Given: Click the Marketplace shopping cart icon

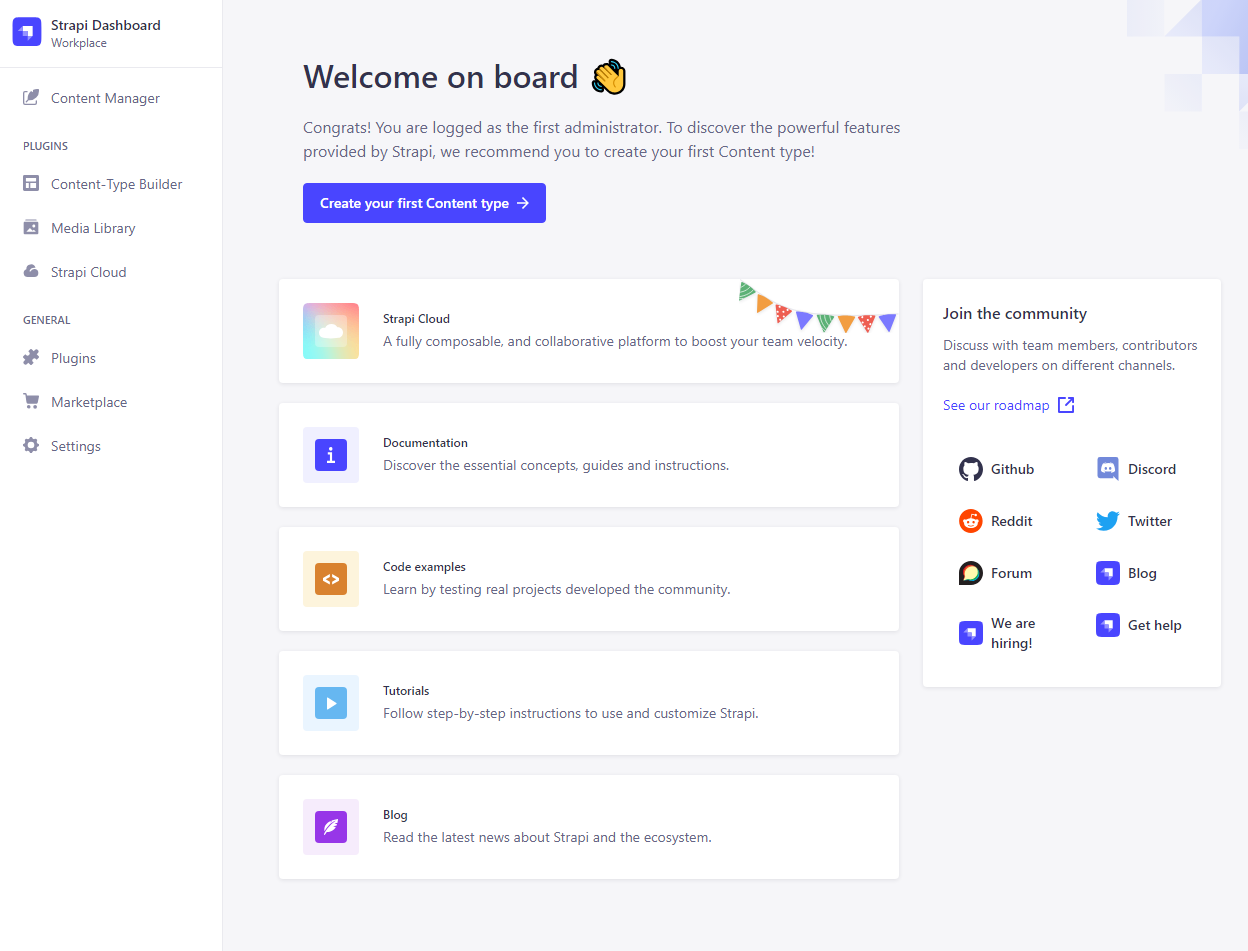Looking at the screenshot, I should (x=31, y=402).
